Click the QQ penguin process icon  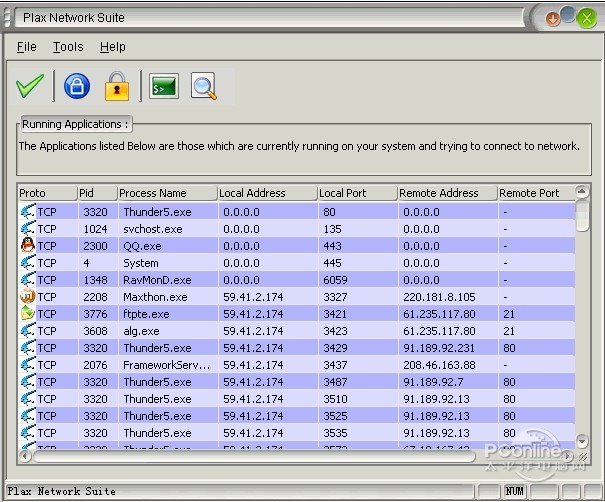[x=27, y=246]
